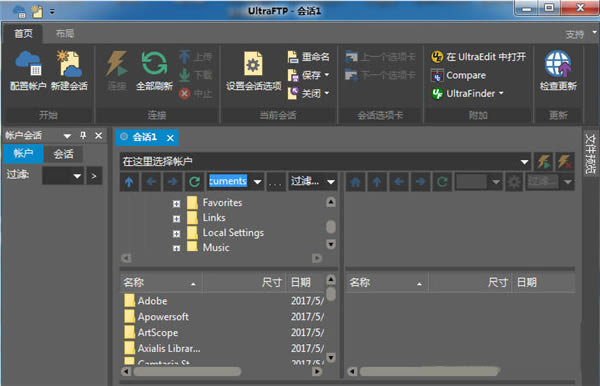The image size is (600, 386).
Task: Select the 帐户 tab in sidebar
Action: 23,154
